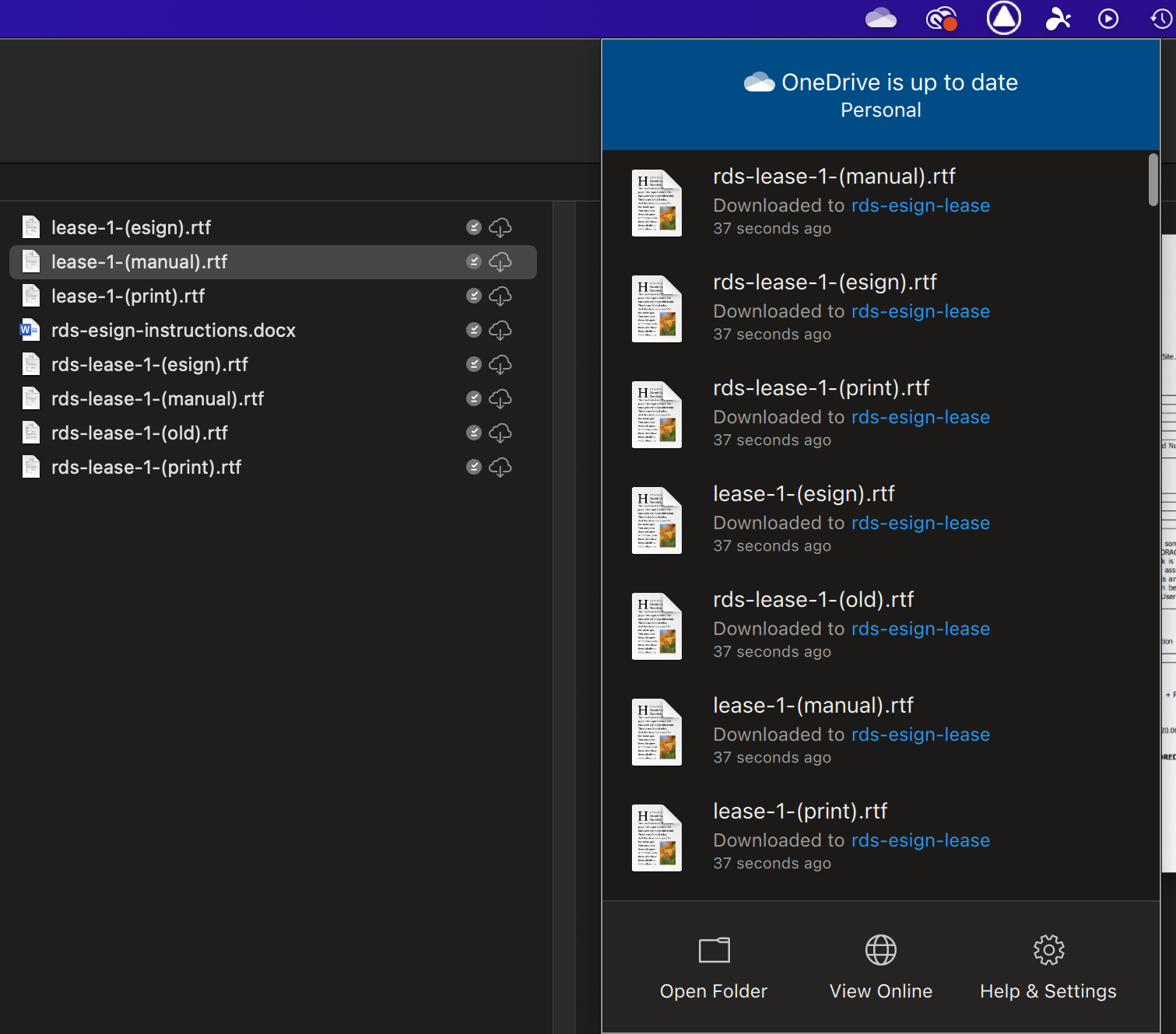Click cloud download icon for rds-lease-1-(esign).rtf
Image resolution: width=1176 pixels, height=1034 pixels.
(x=500, y=364)
